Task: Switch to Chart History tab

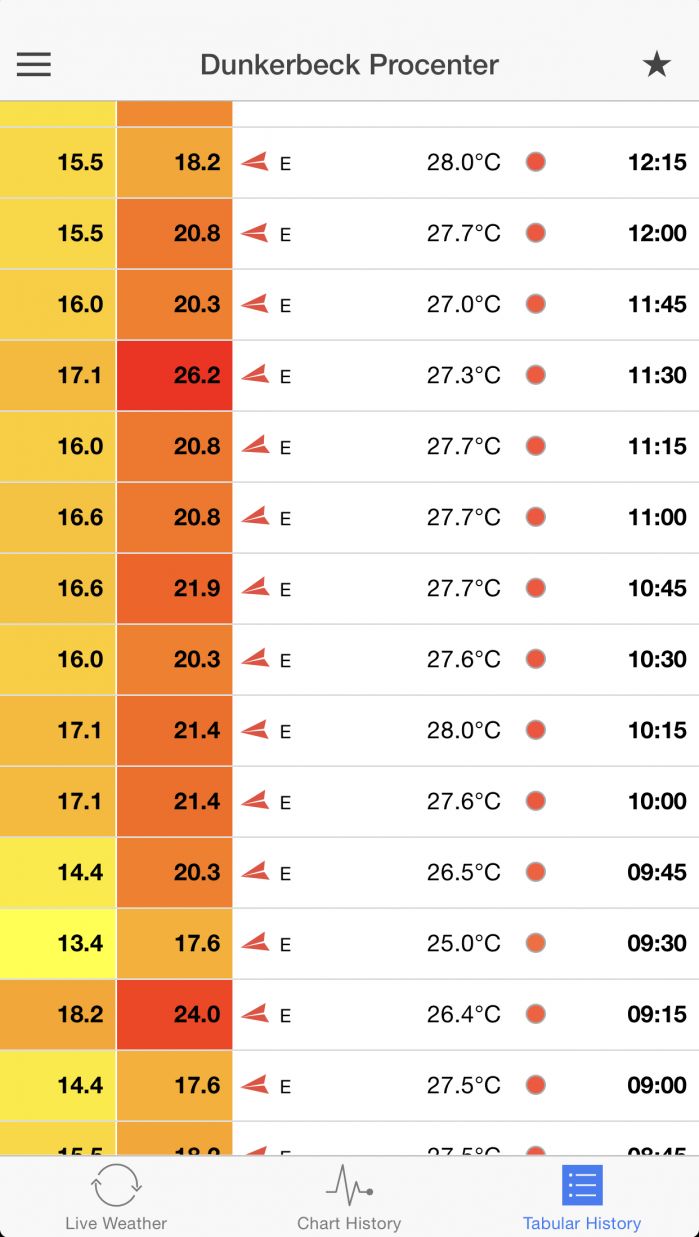Action: 349,1223
